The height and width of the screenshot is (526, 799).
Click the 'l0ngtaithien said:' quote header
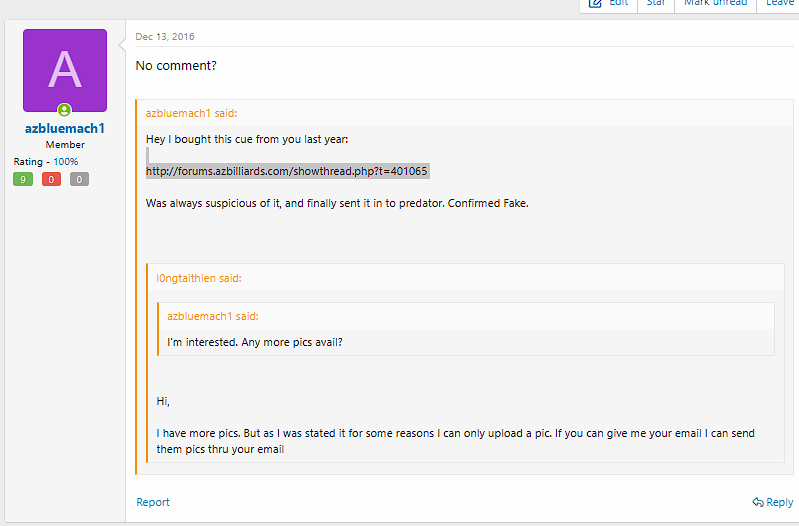(199, 278)
